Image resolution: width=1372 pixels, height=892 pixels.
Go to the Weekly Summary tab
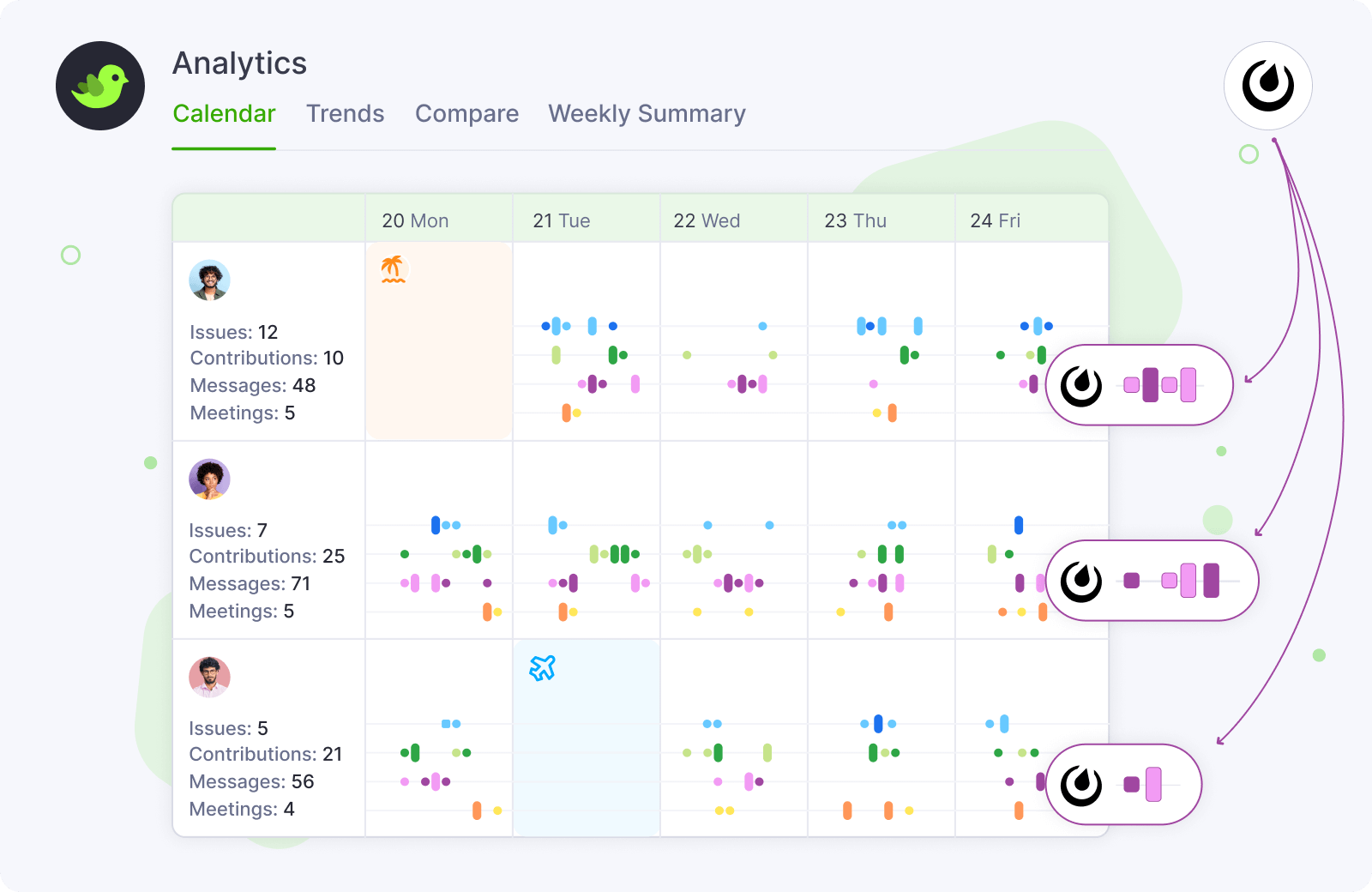tap(647, 114)
